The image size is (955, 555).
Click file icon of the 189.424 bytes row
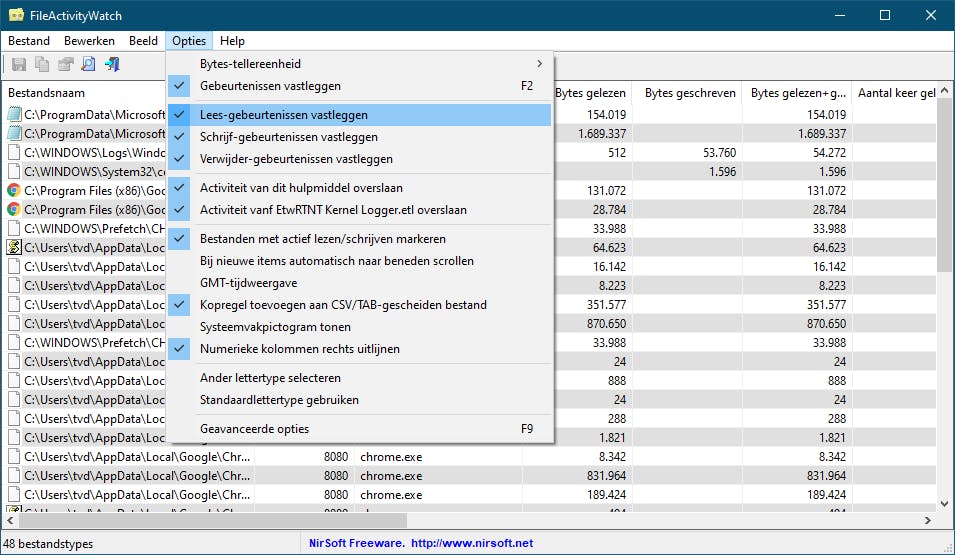tap(13, 495)
